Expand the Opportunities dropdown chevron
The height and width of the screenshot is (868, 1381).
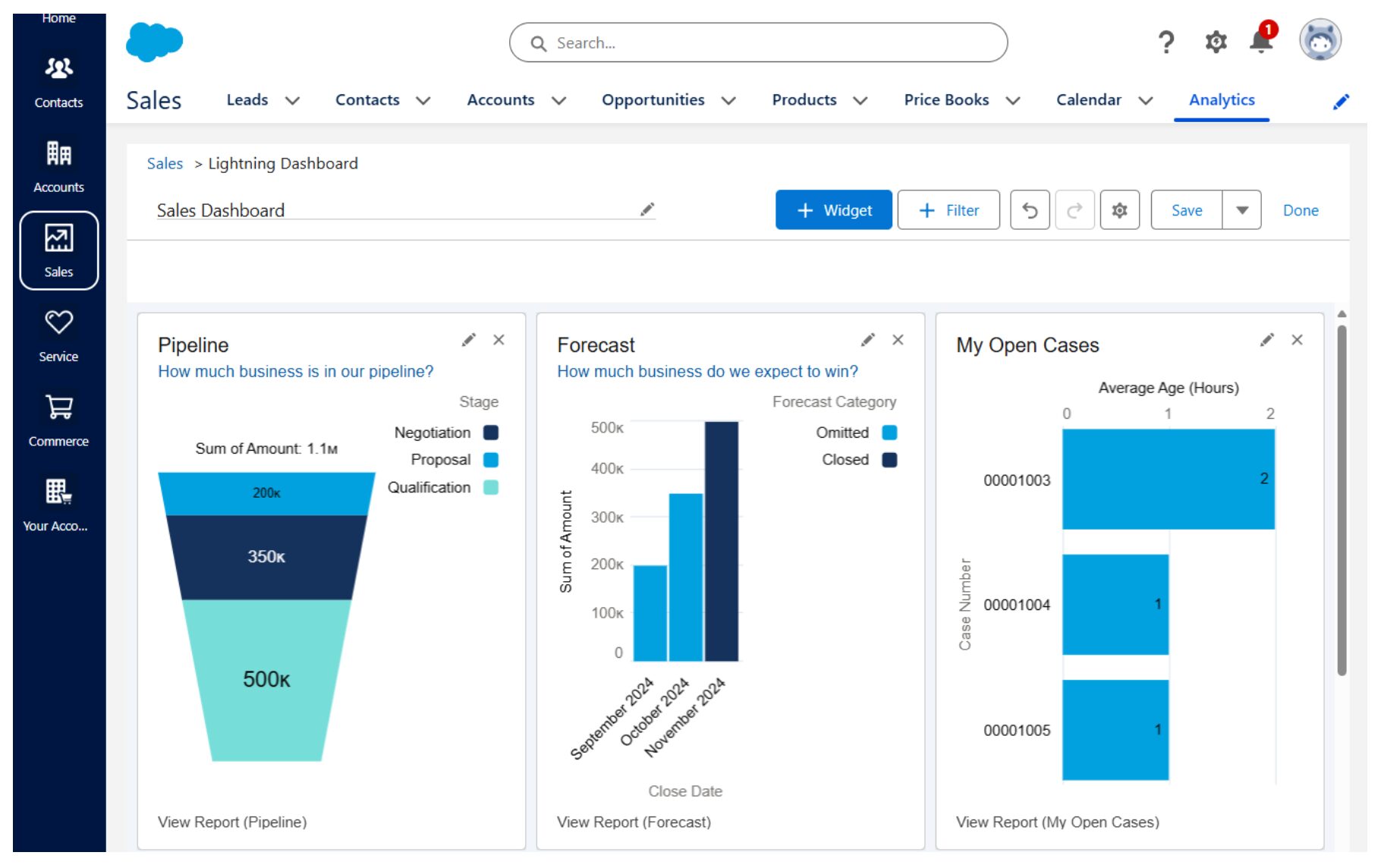(x=728, y=101)
